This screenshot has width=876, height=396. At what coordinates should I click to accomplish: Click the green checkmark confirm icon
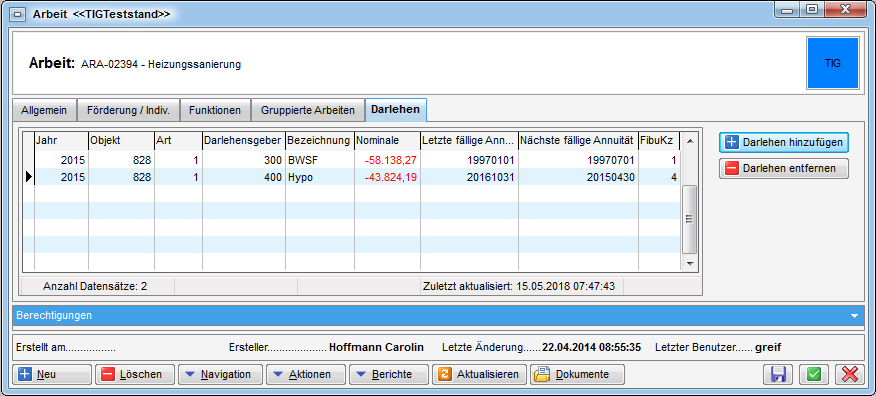[x=813, y=374]
